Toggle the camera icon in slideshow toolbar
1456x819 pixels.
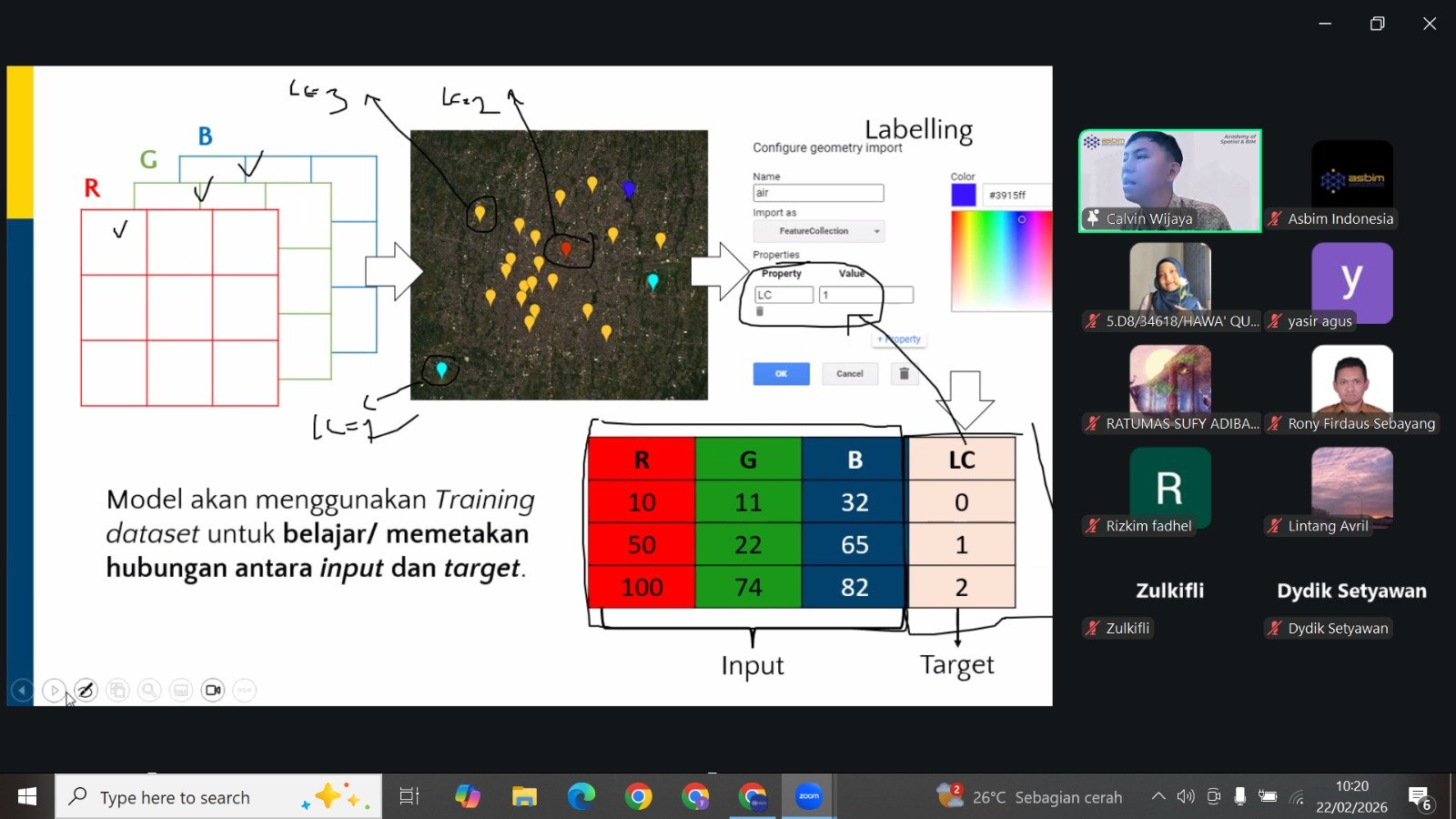pos(213,691)
